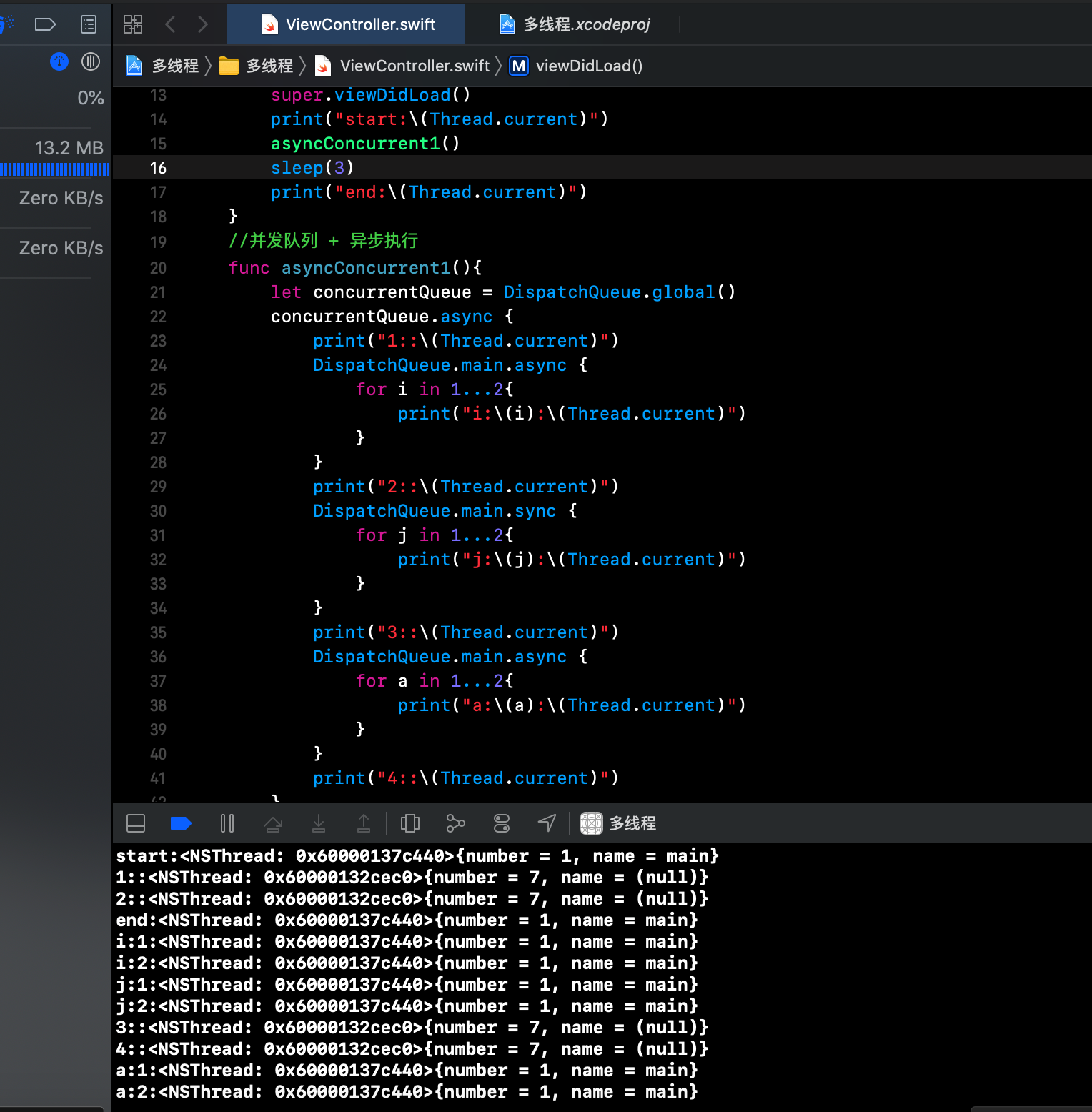Select the CPU 0% gauge
This screenshot has height=1112, width=1092.
coord(91,98)
